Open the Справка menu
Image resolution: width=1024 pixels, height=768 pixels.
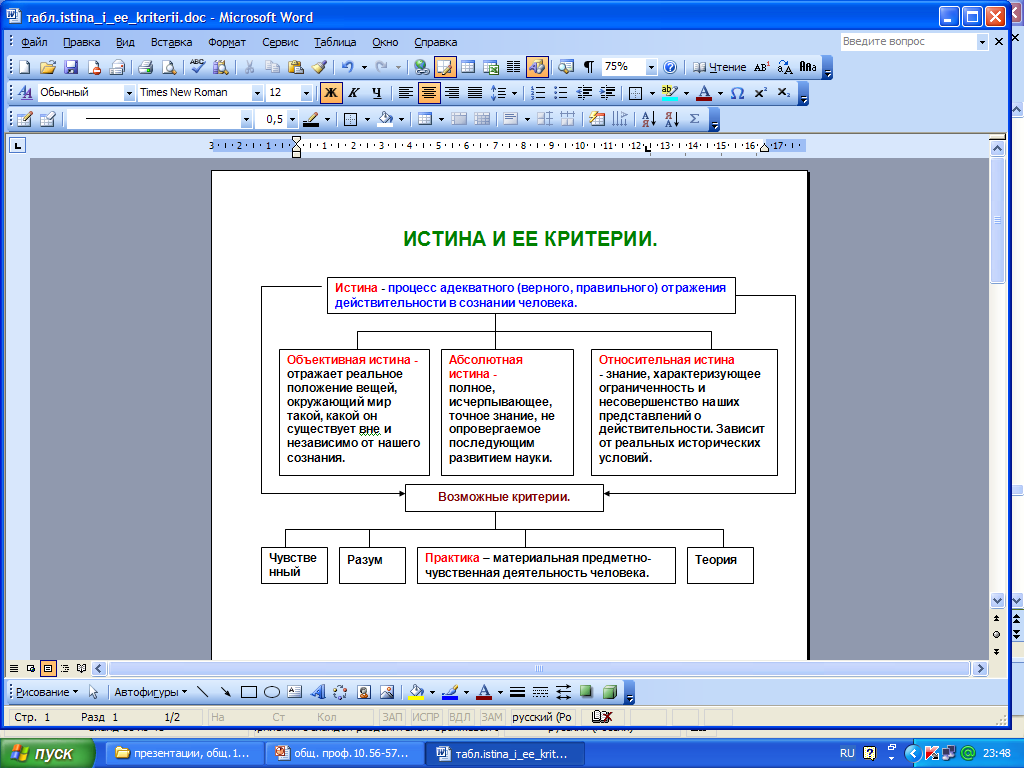click(436, 42)
